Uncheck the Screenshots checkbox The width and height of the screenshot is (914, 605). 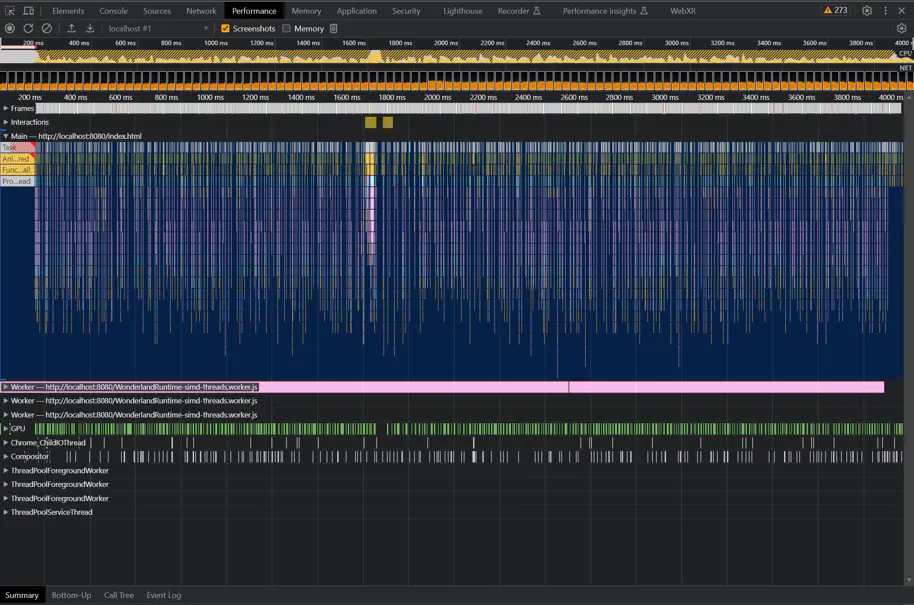(226, 29)
